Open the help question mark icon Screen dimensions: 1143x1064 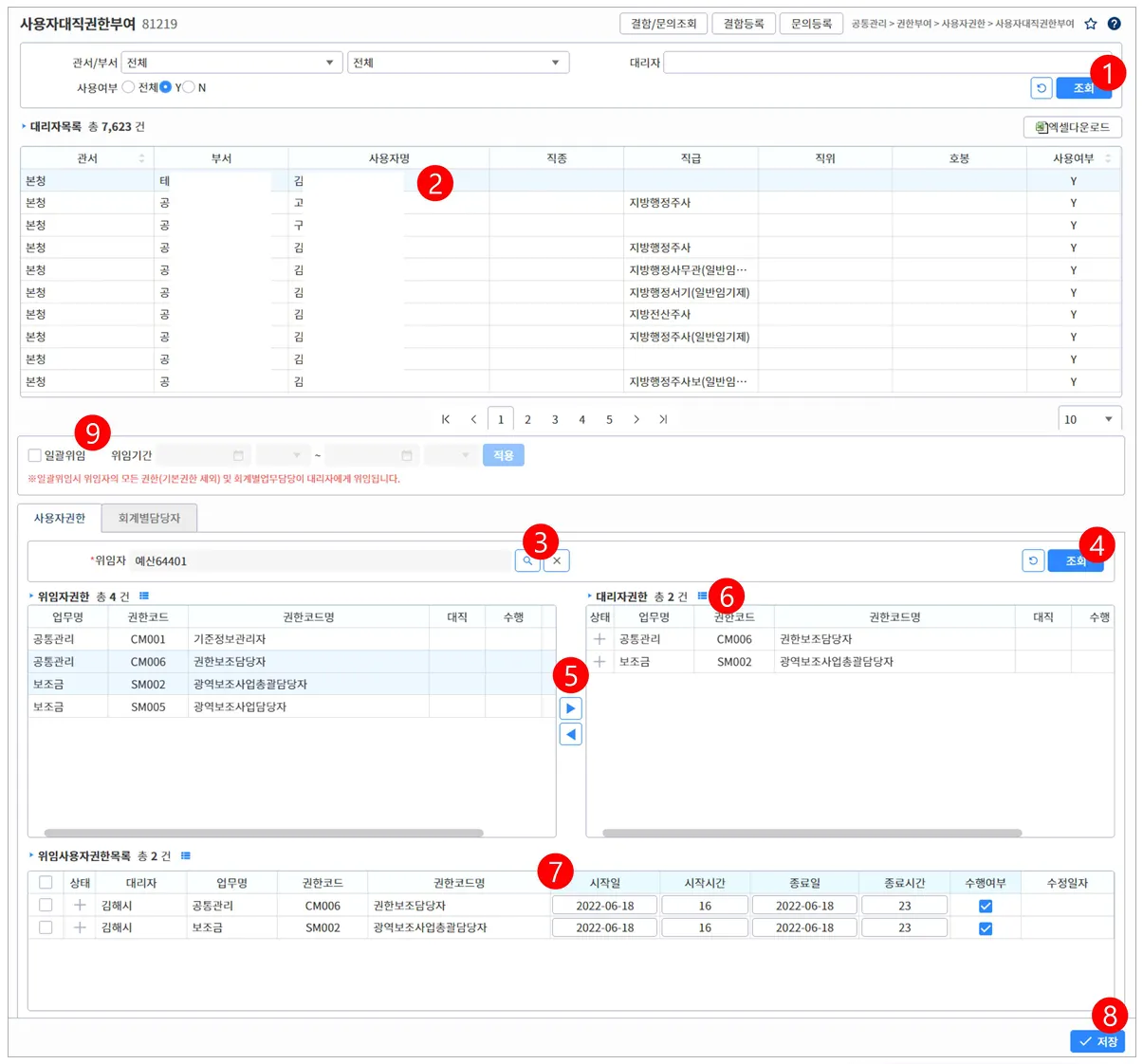(x=1115, y=24)
